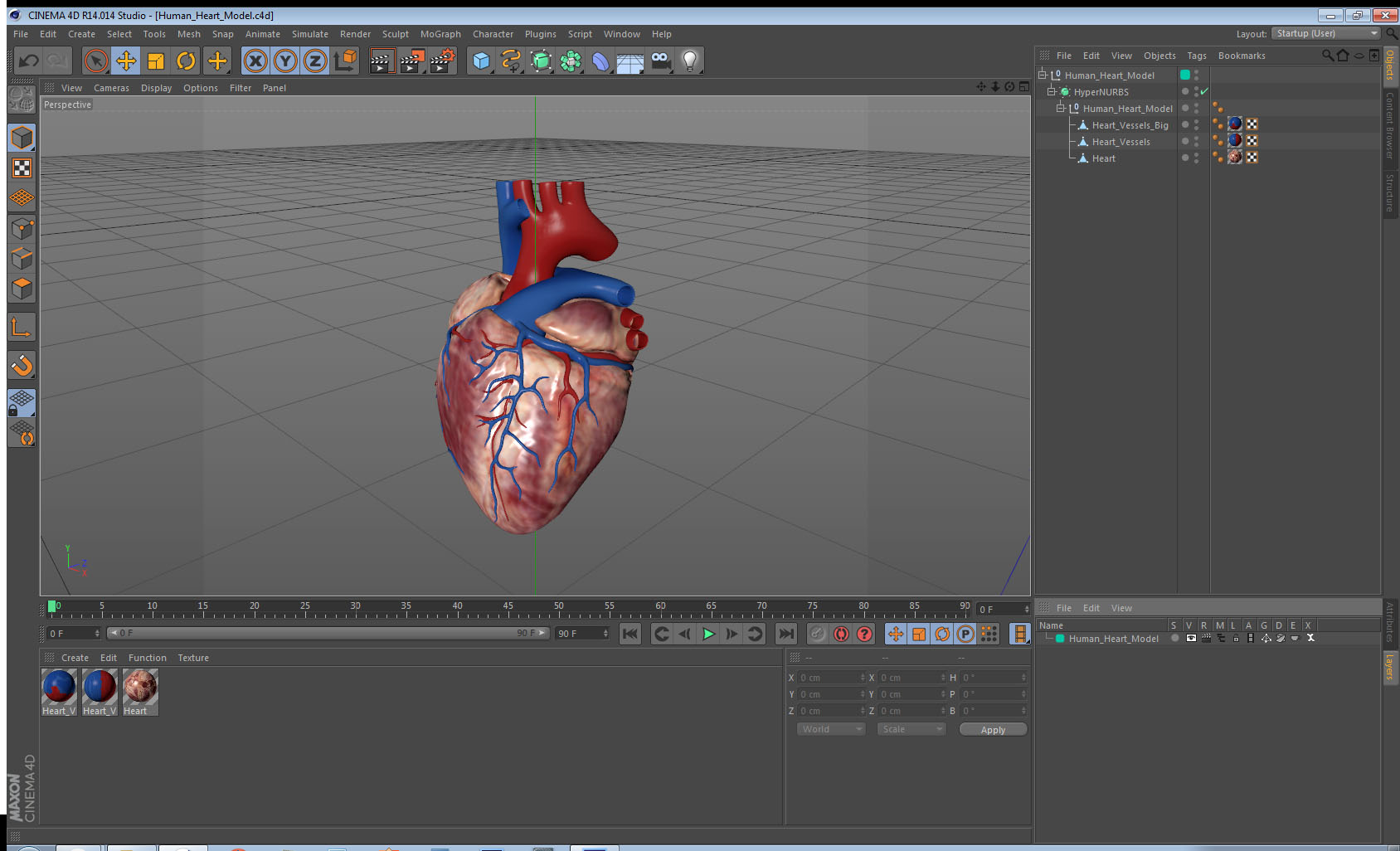1400x851 pixels.
Task: Switch to Texture mode checker icon
Action: (x=22, y=168)
